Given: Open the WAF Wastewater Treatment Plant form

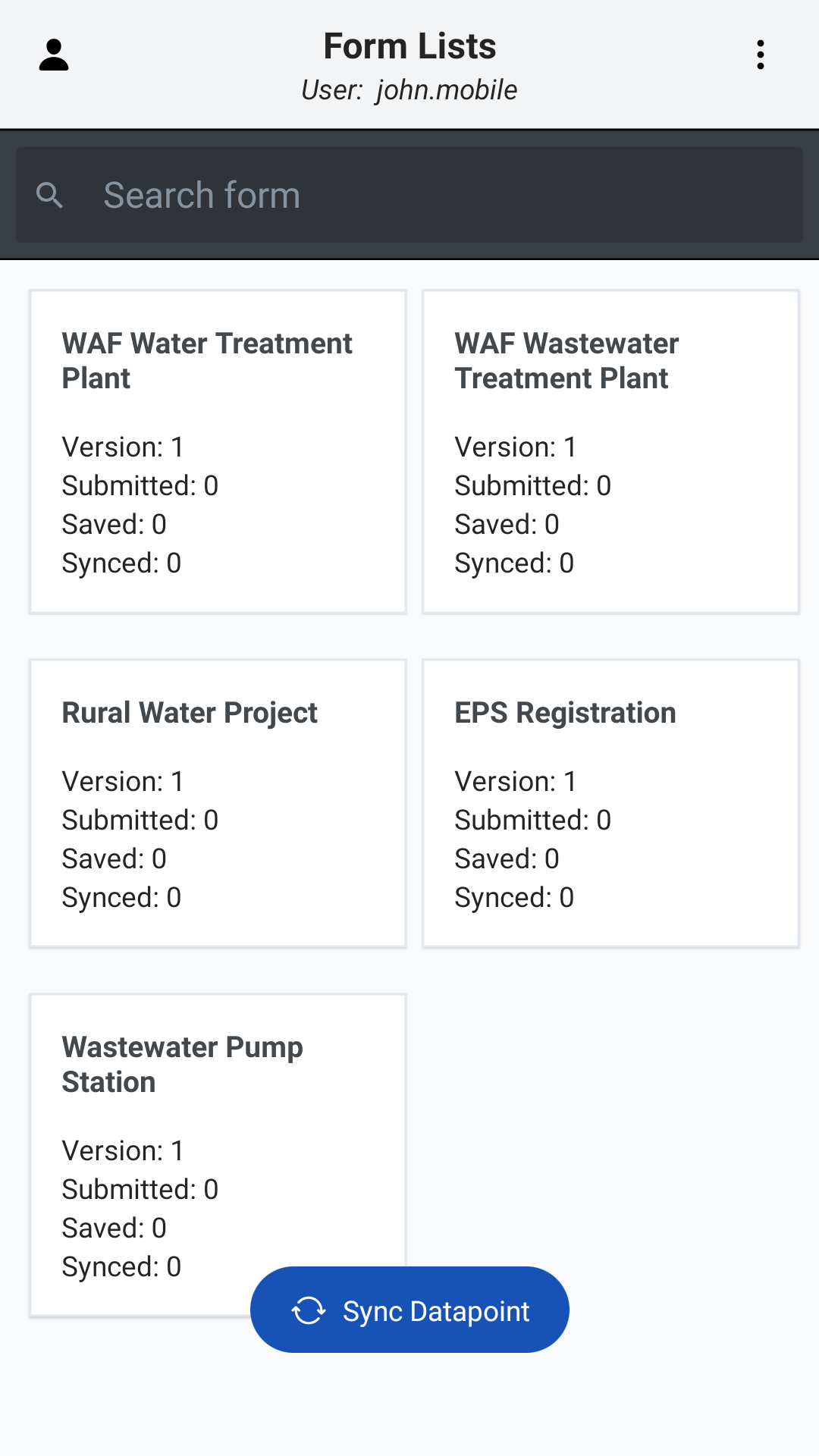Looking at the screenshot, I should (x=611, y=452).
